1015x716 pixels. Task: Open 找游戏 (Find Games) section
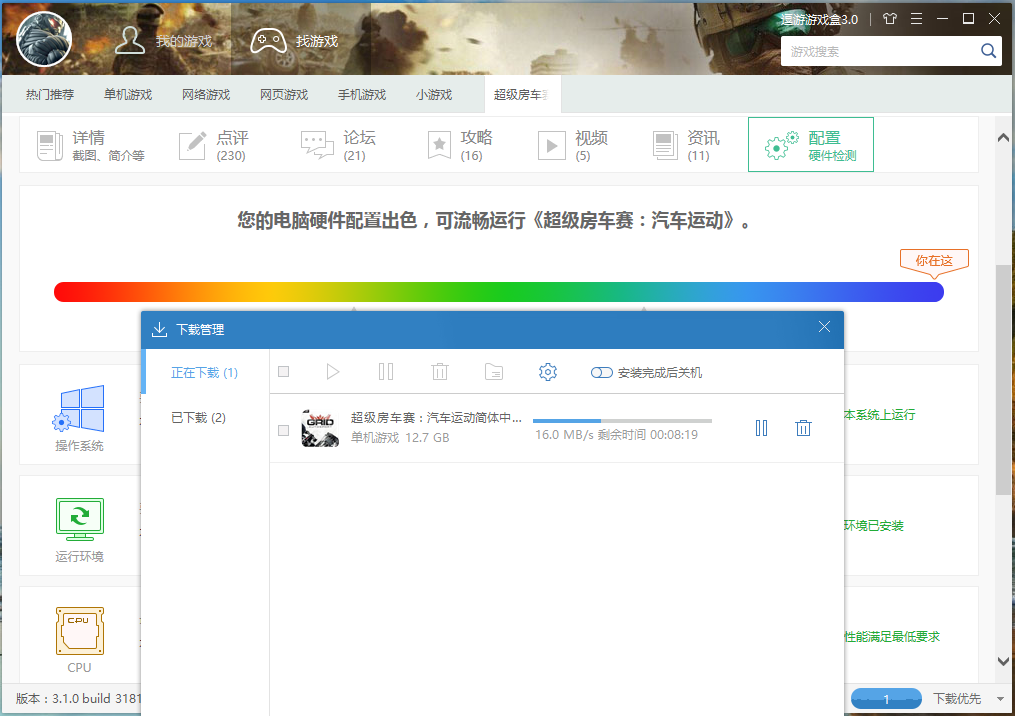pos(295,41)
